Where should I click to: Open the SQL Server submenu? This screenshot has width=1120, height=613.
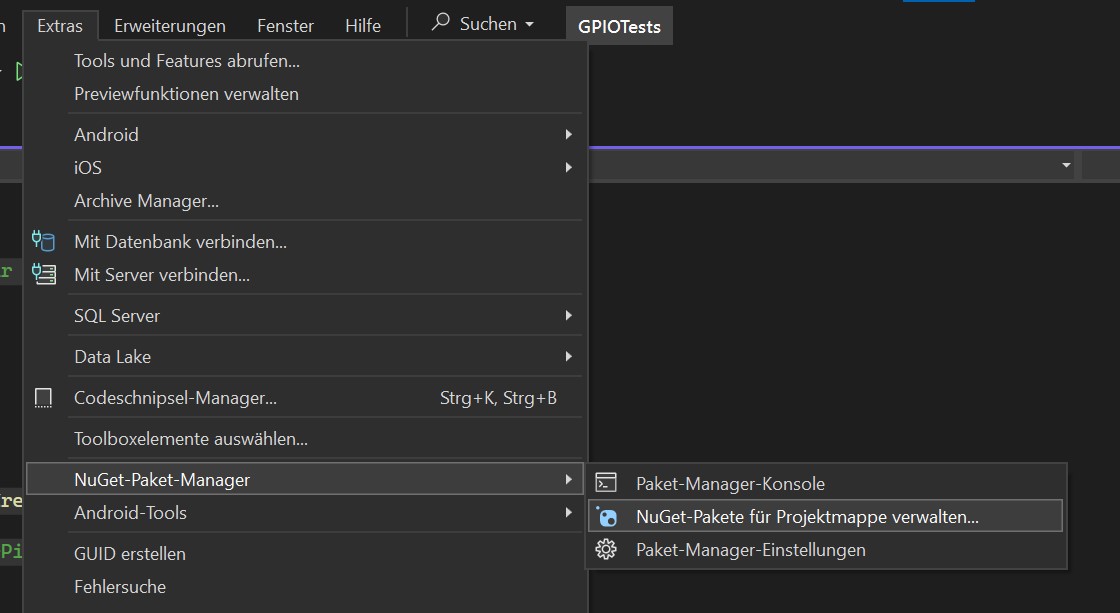[x=568, y=316]
